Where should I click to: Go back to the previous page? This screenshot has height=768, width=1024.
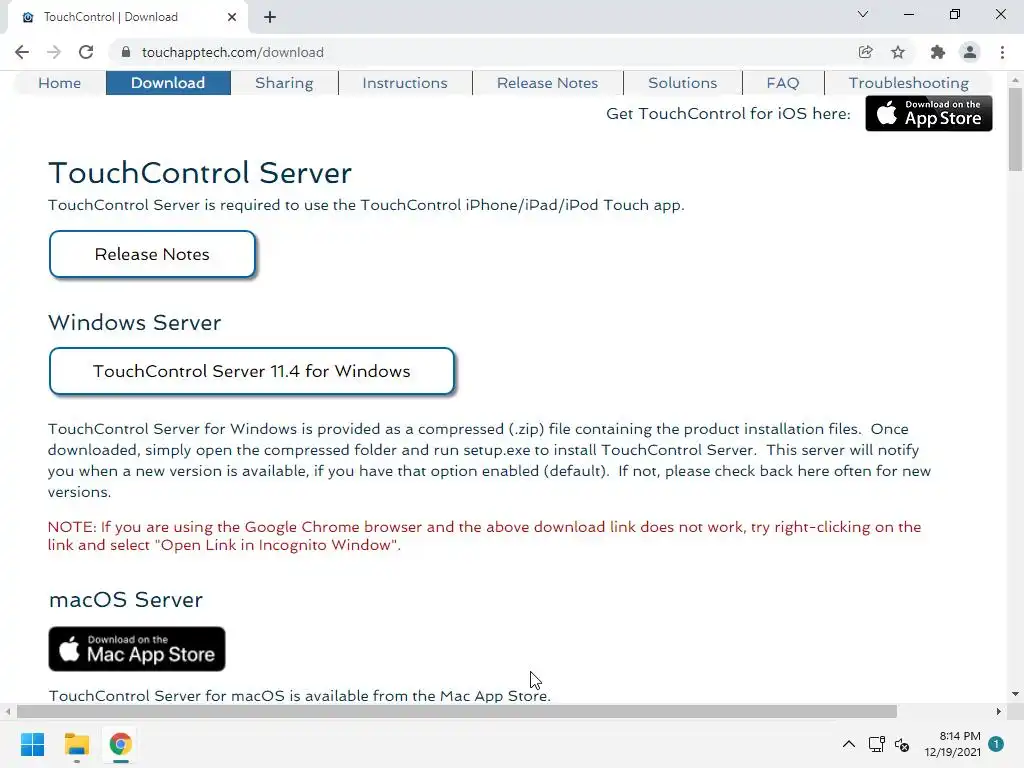click(22, 52)
